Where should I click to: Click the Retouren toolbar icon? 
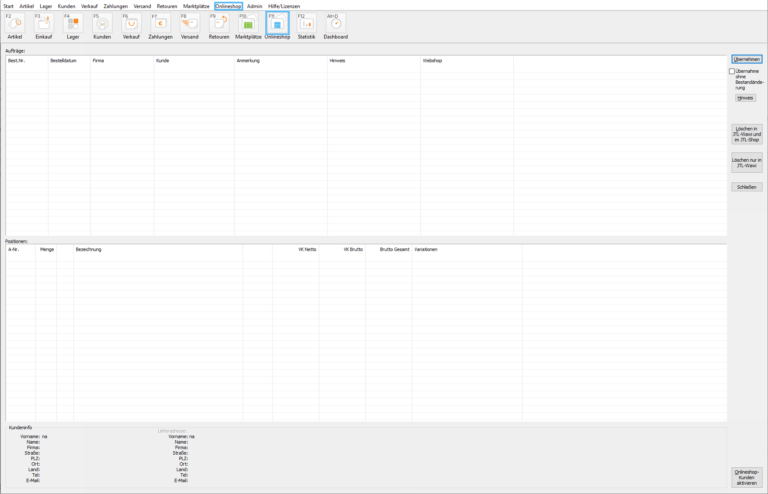tap(219, 24)
